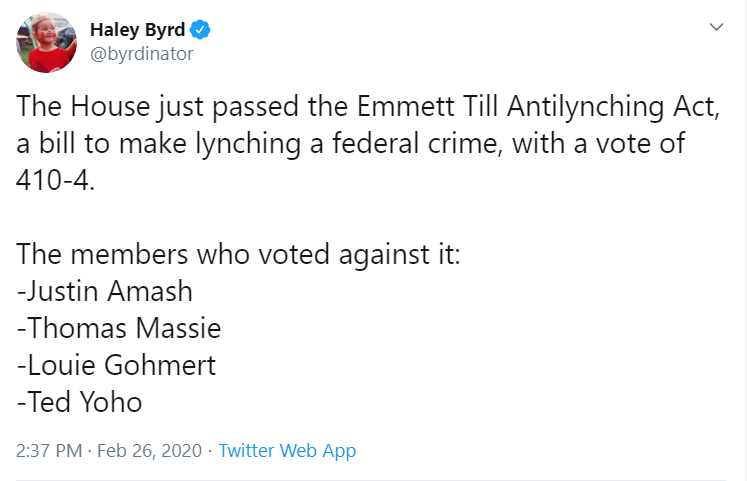Click Haley Byrd's profile avatar
This screenshot has width=747, height=481.
coord(46,43)
